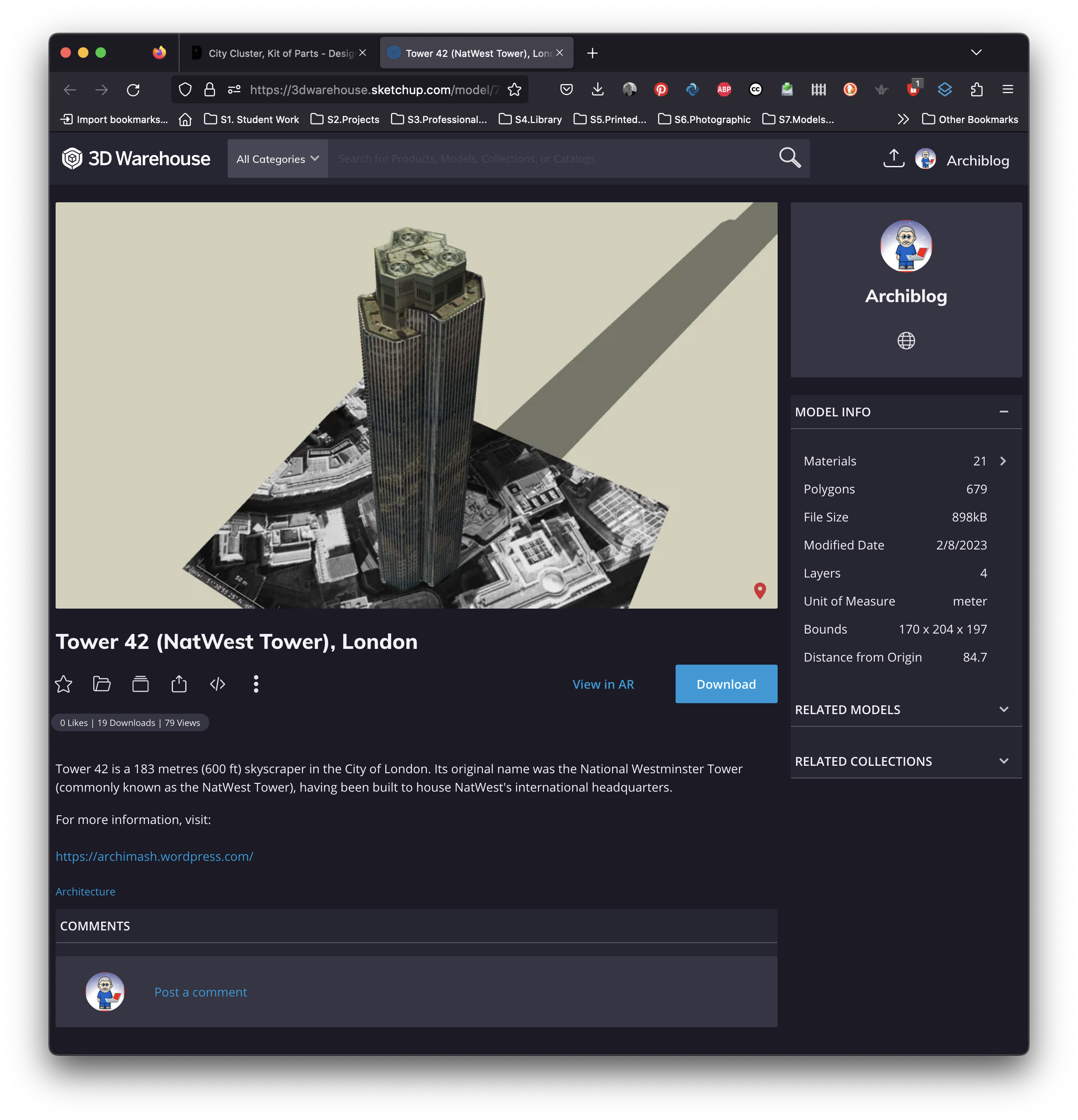Open the All Categories dropdown
This screenshot has width=1078, height=1120.
click(x=277, y=159)
